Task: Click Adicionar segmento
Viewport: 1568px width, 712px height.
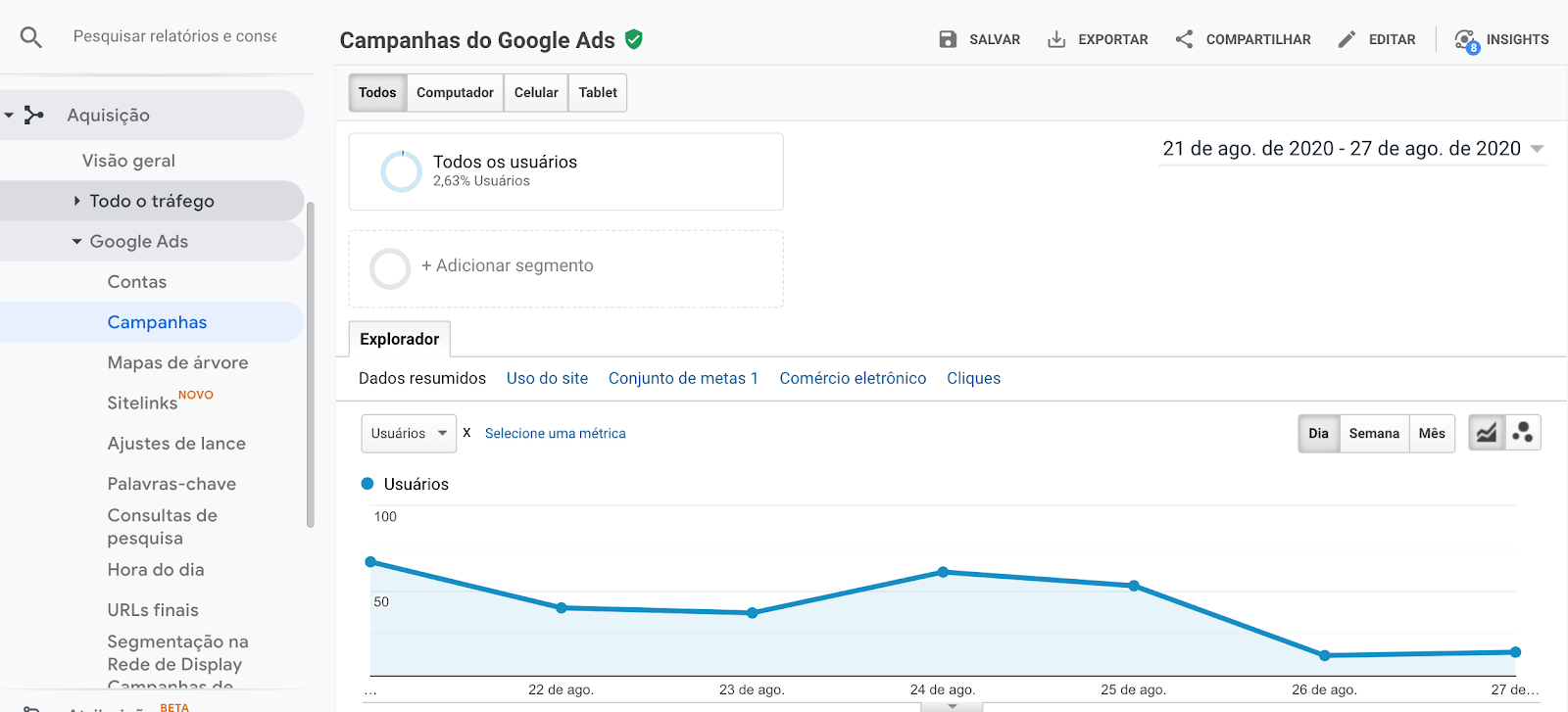Action: [508, 265]
